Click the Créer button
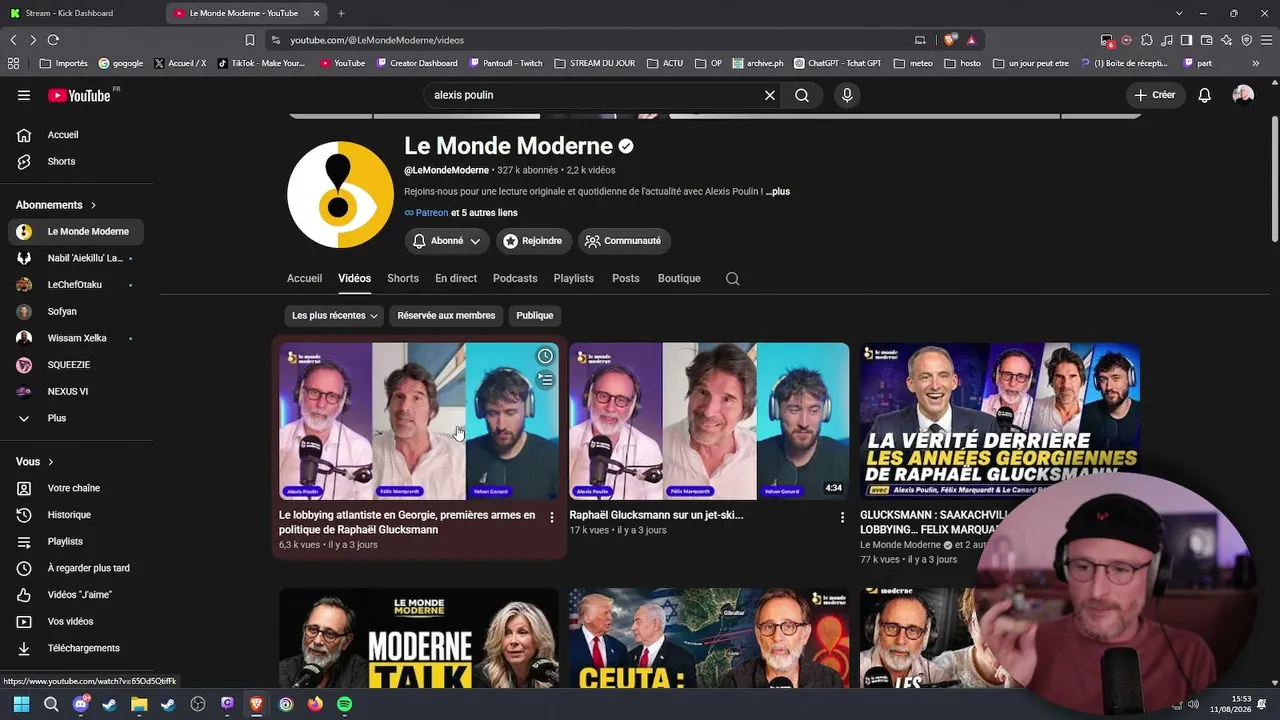Screen dimensions: 1280x720 click(x=1155, y=95)
